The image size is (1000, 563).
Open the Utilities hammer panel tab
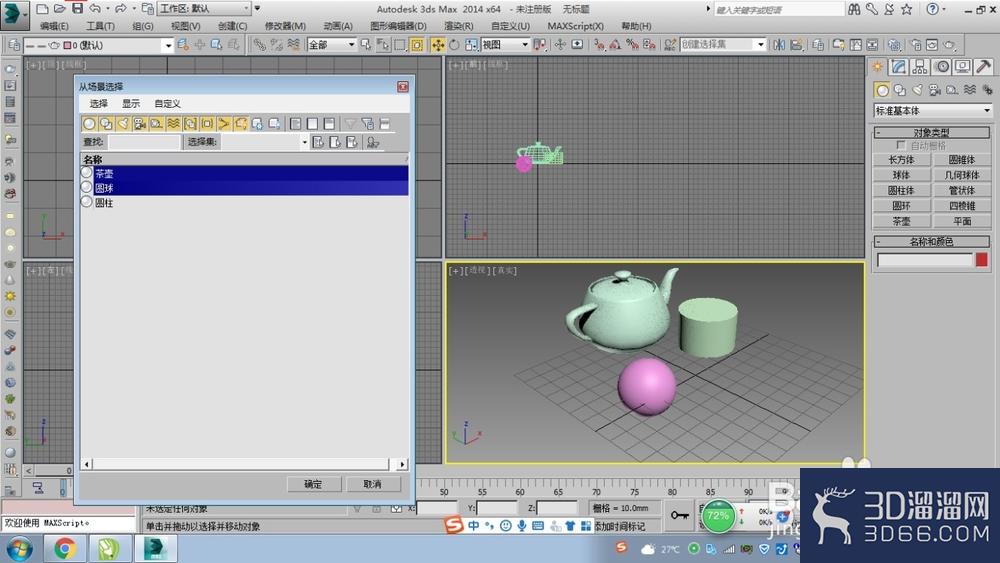983,66
